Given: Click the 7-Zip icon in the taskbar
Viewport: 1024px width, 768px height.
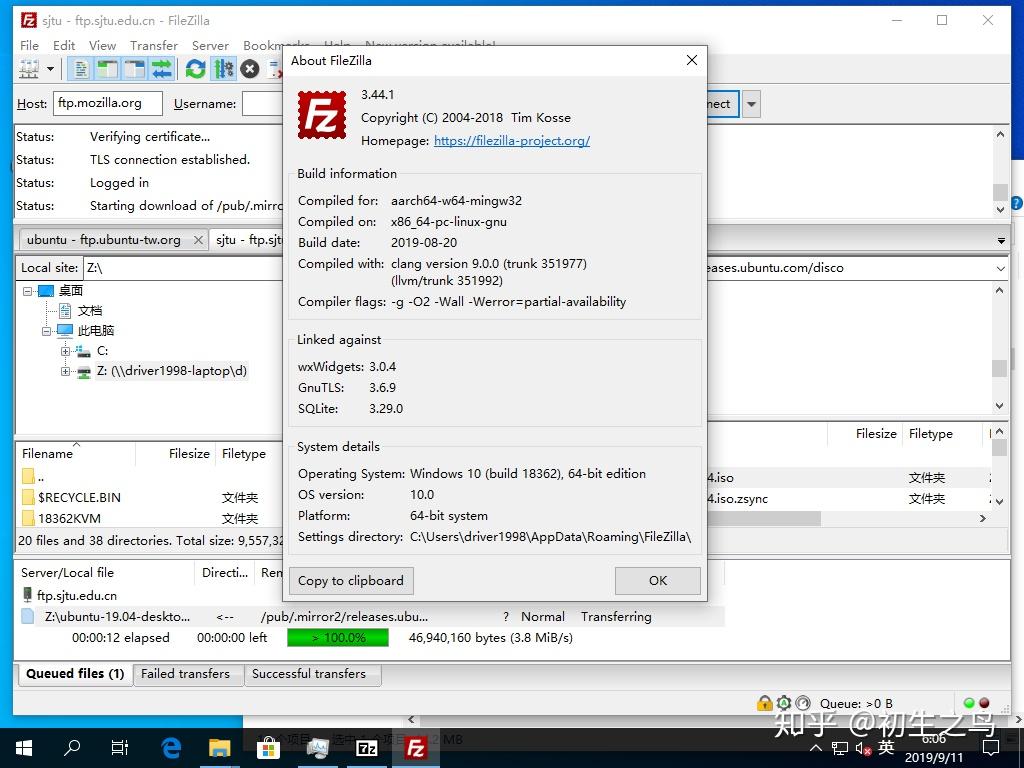Looking at the screenshot, I should coord(367,747).
